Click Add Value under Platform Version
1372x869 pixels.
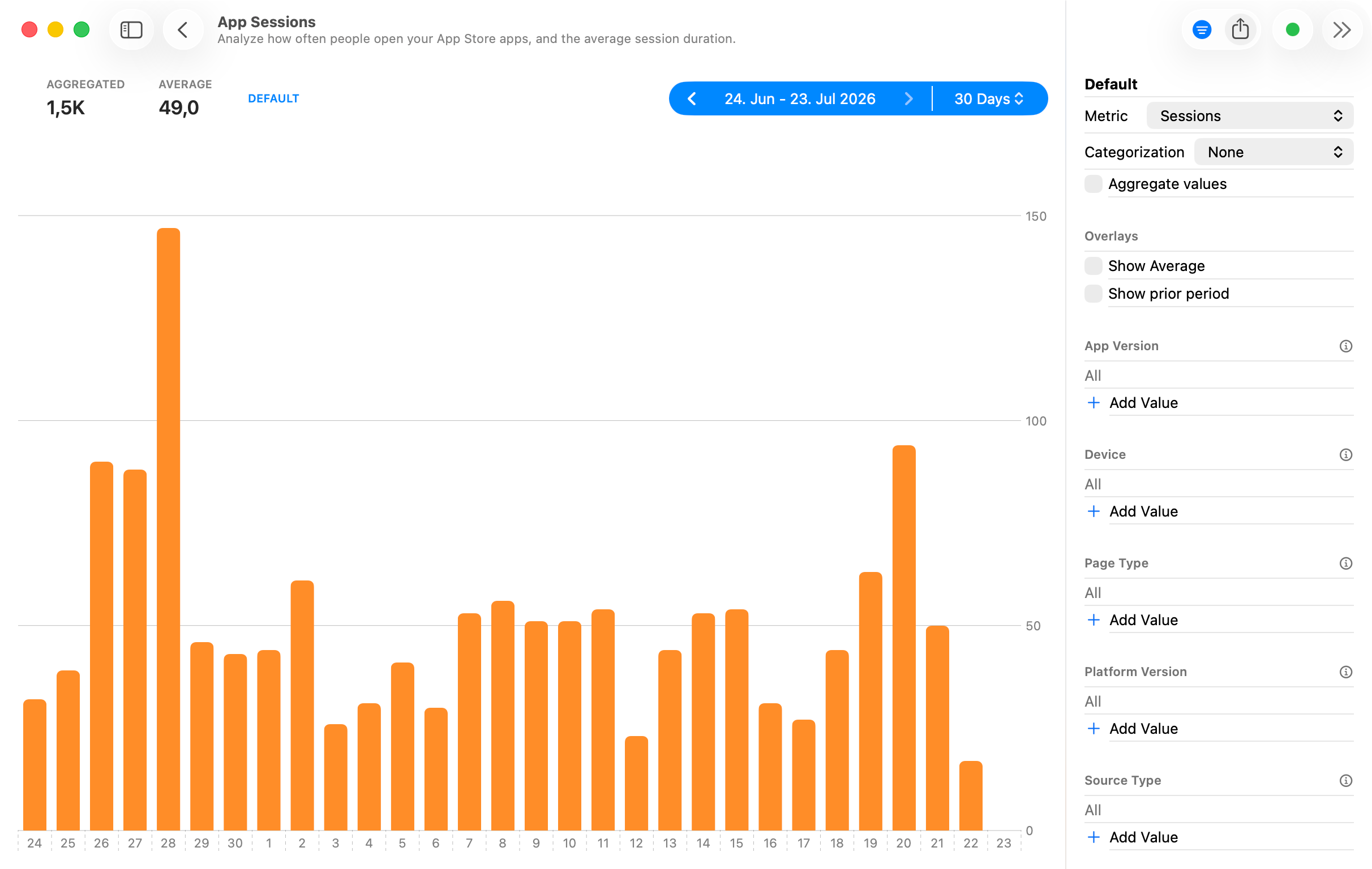tap(1143, 728)
